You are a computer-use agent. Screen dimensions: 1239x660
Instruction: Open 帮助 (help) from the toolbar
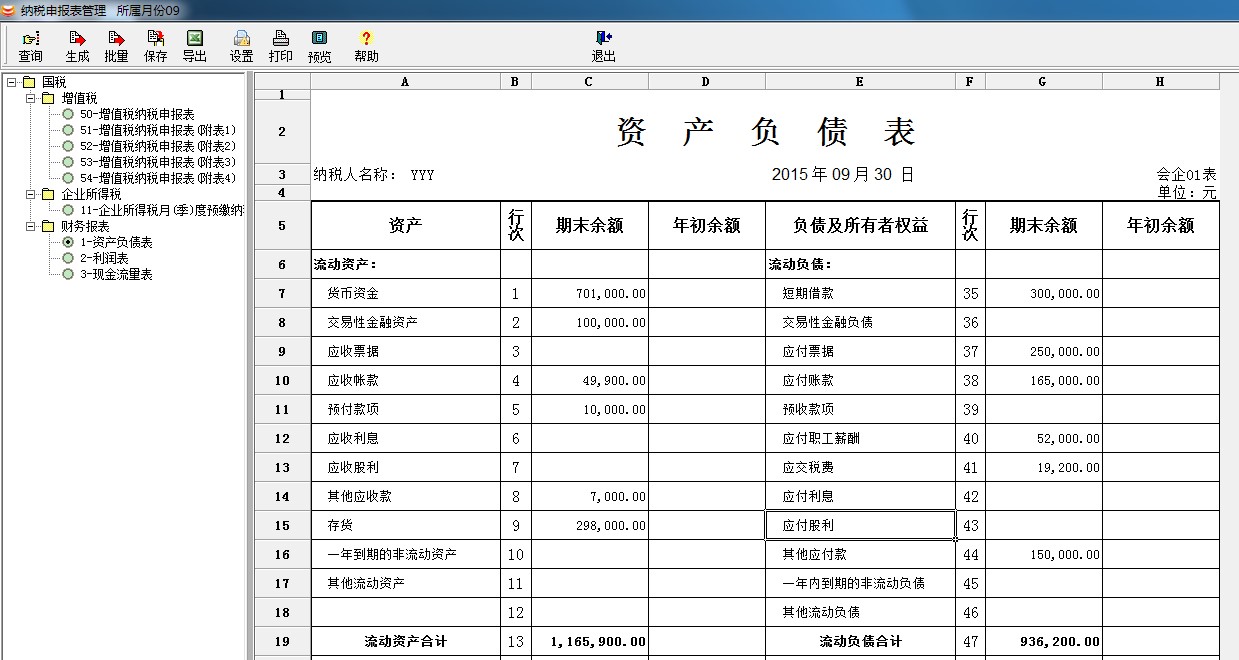click(366, 47)
